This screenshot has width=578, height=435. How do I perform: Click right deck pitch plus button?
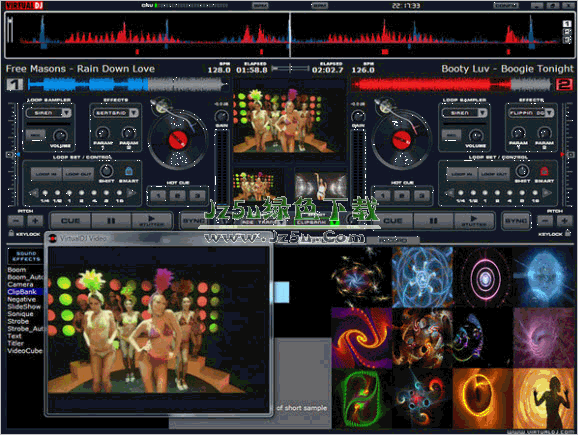(564, 221)
